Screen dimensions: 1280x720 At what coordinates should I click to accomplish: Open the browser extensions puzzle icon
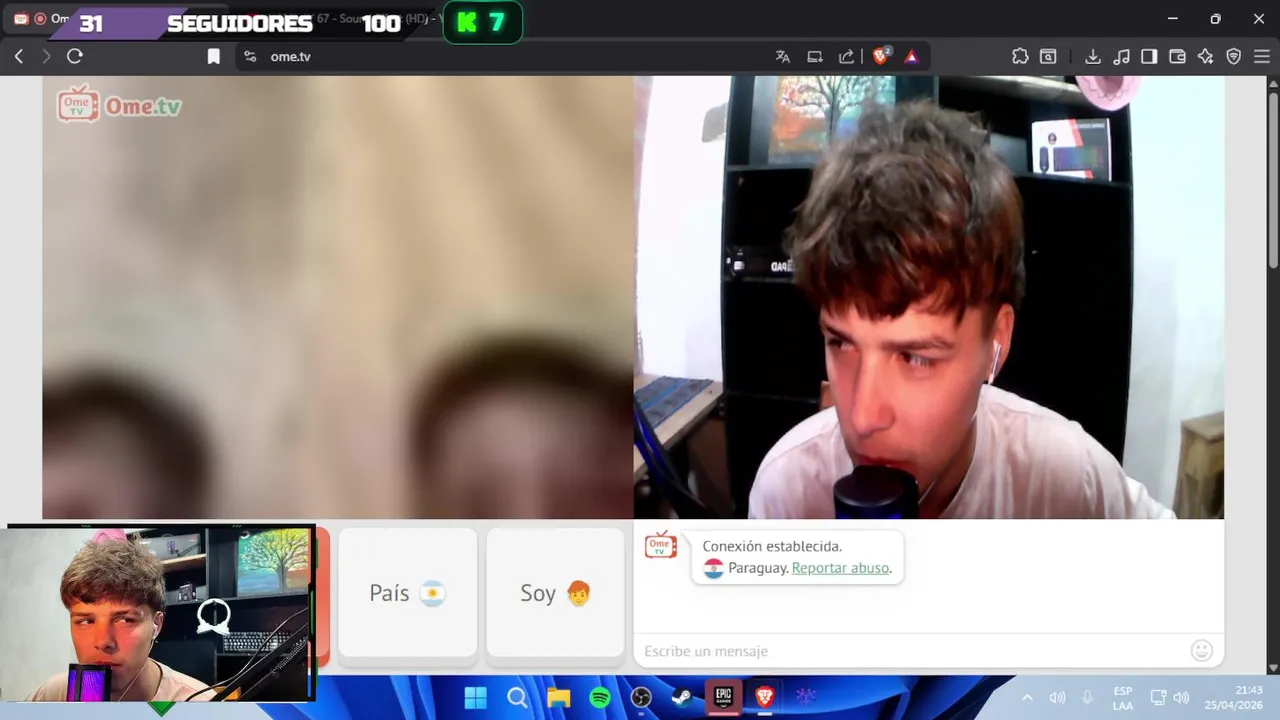pyautogui.click(x=1020, y=57)
